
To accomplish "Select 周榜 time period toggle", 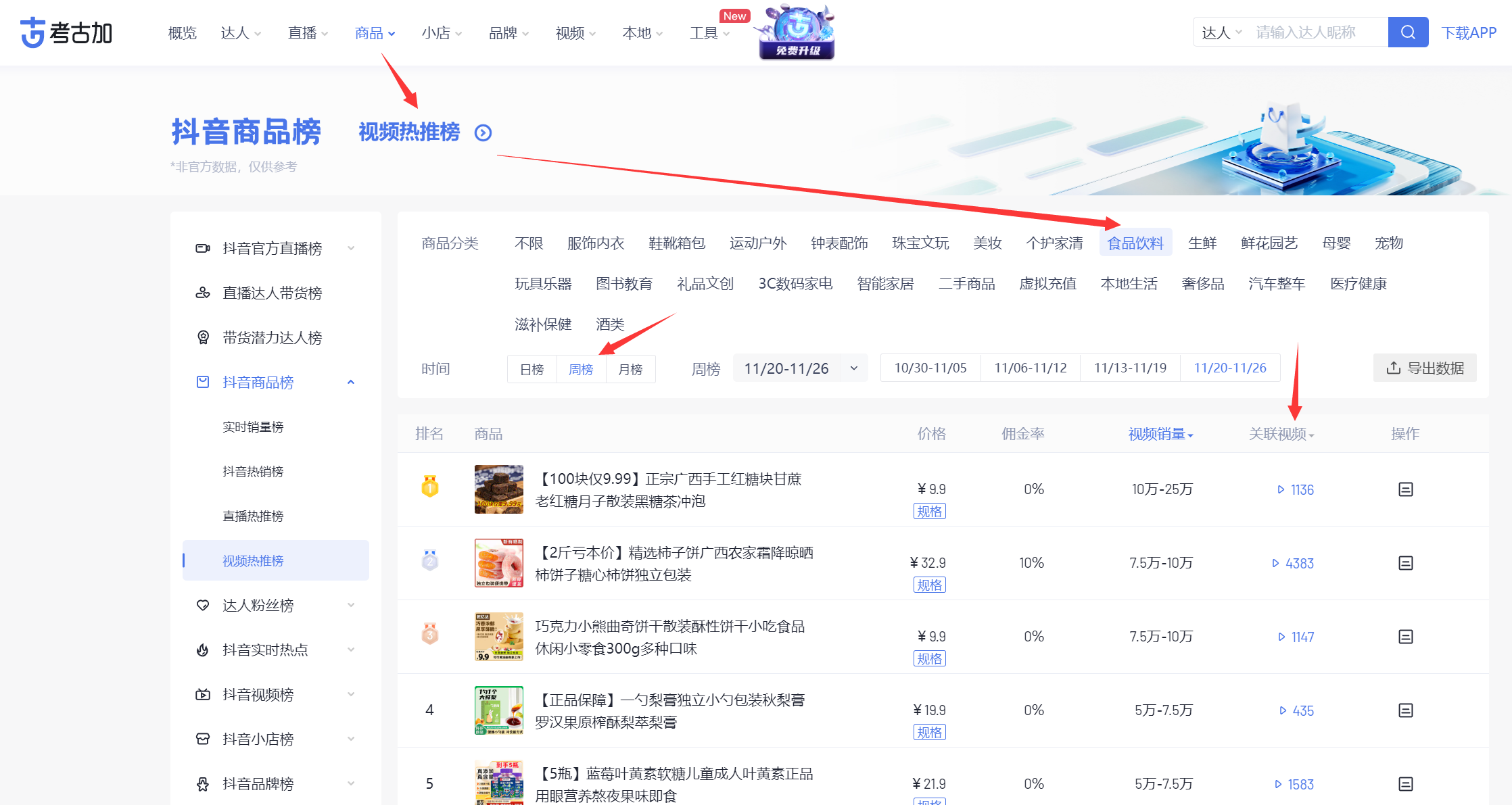I will coord(581,368).
